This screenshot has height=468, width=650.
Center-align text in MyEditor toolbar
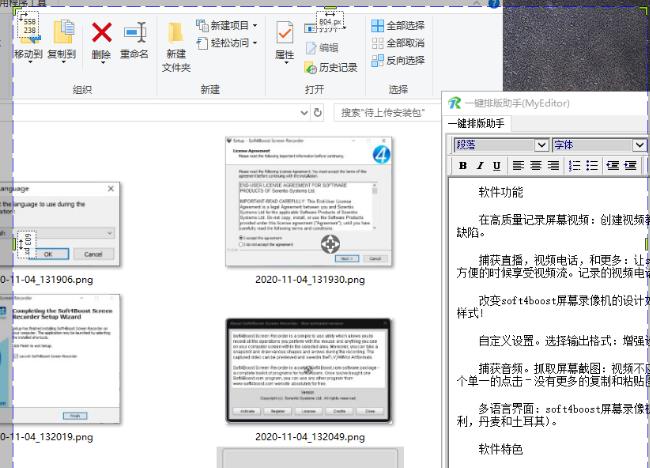pyautogui.click(x=536, y=166)
